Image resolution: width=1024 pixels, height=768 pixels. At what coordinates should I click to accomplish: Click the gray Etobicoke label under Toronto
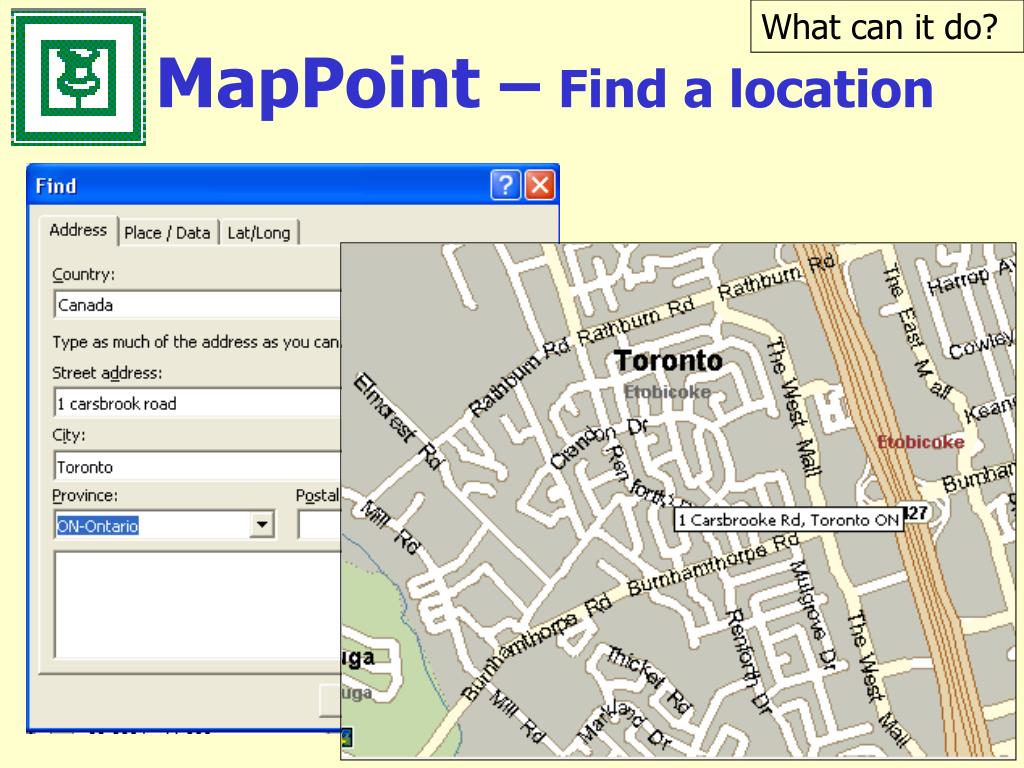667,392
